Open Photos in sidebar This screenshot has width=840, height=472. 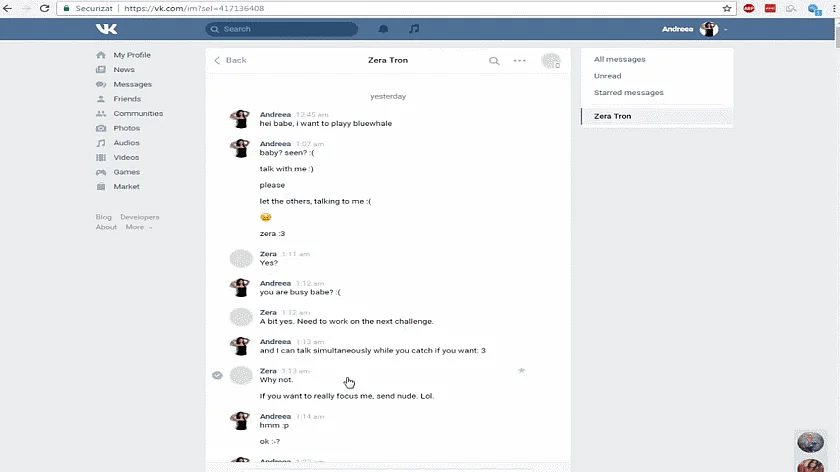tap(126, 128)
